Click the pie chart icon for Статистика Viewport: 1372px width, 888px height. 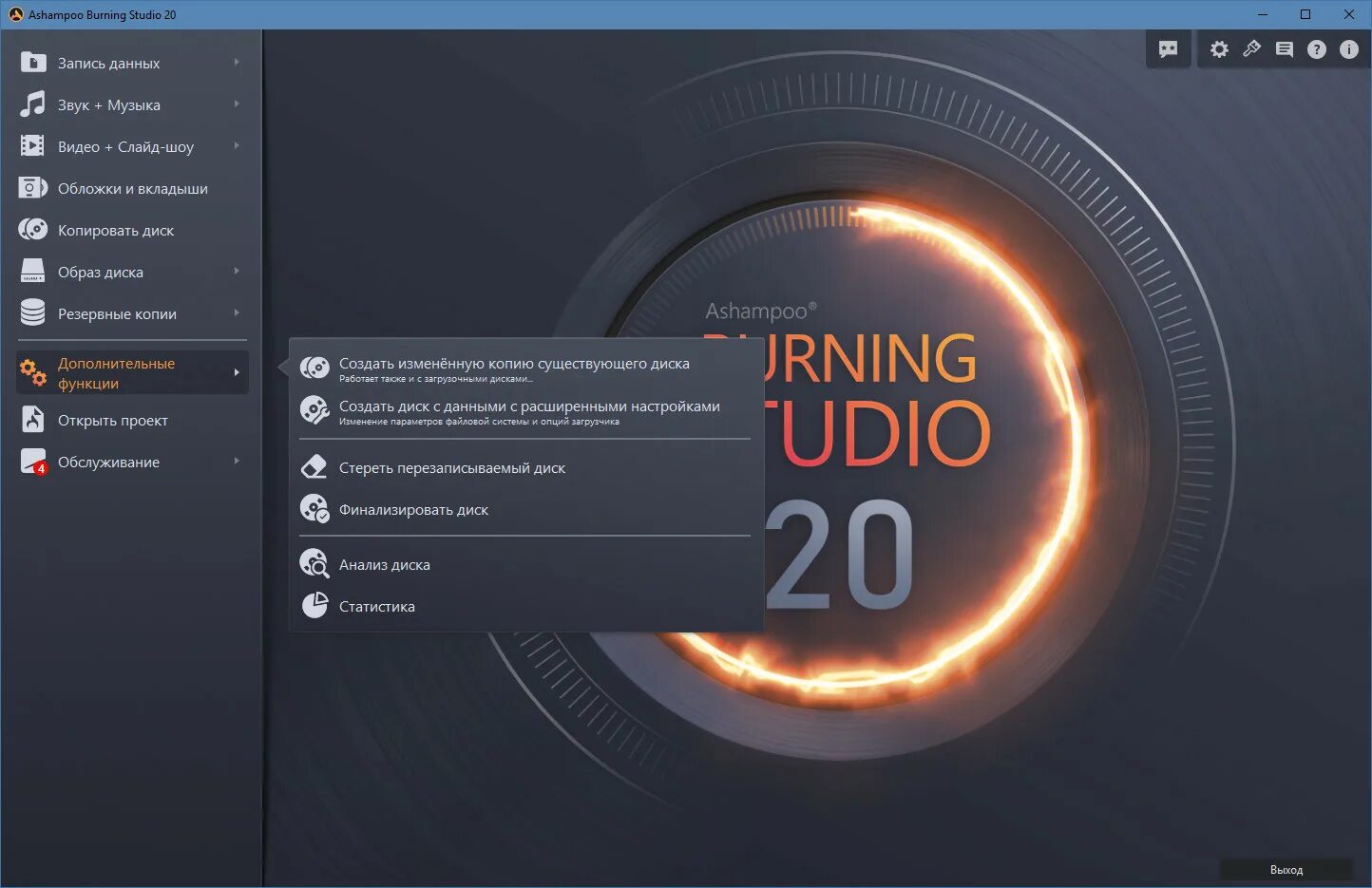click(314, 606)
